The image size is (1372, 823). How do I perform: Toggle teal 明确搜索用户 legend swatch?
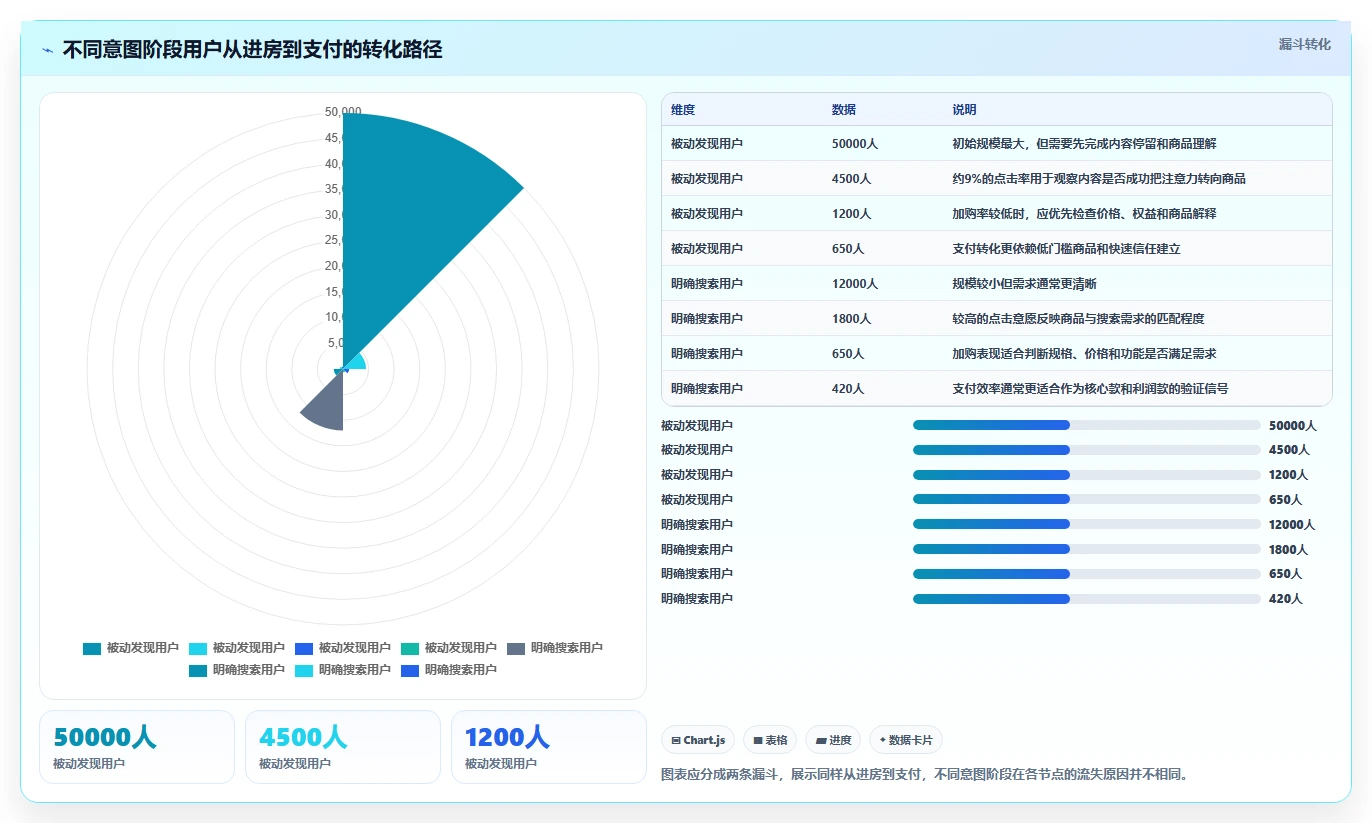point(198,670)
